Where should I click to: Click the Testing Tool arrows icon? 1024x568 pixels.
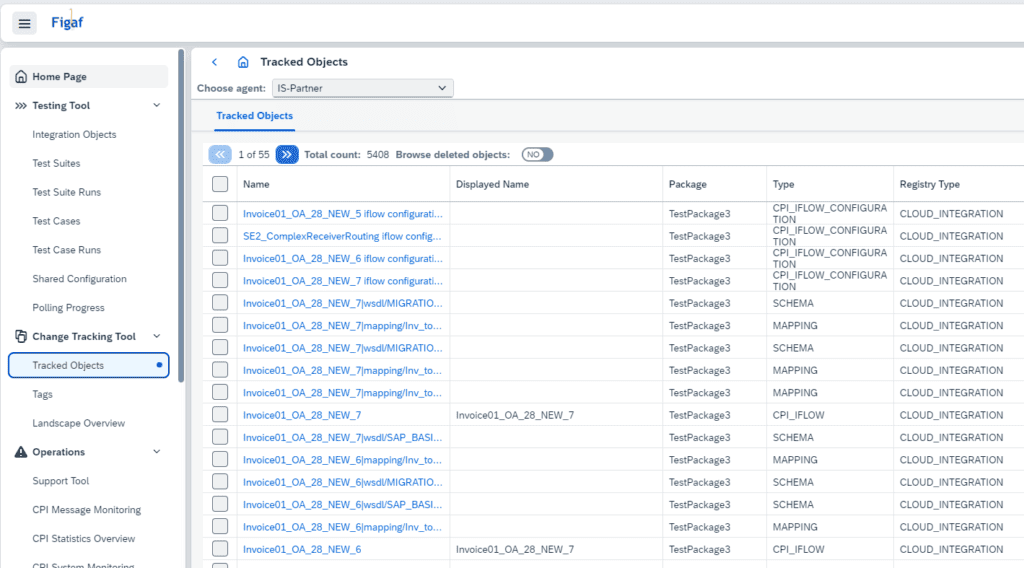pos(21,106)
